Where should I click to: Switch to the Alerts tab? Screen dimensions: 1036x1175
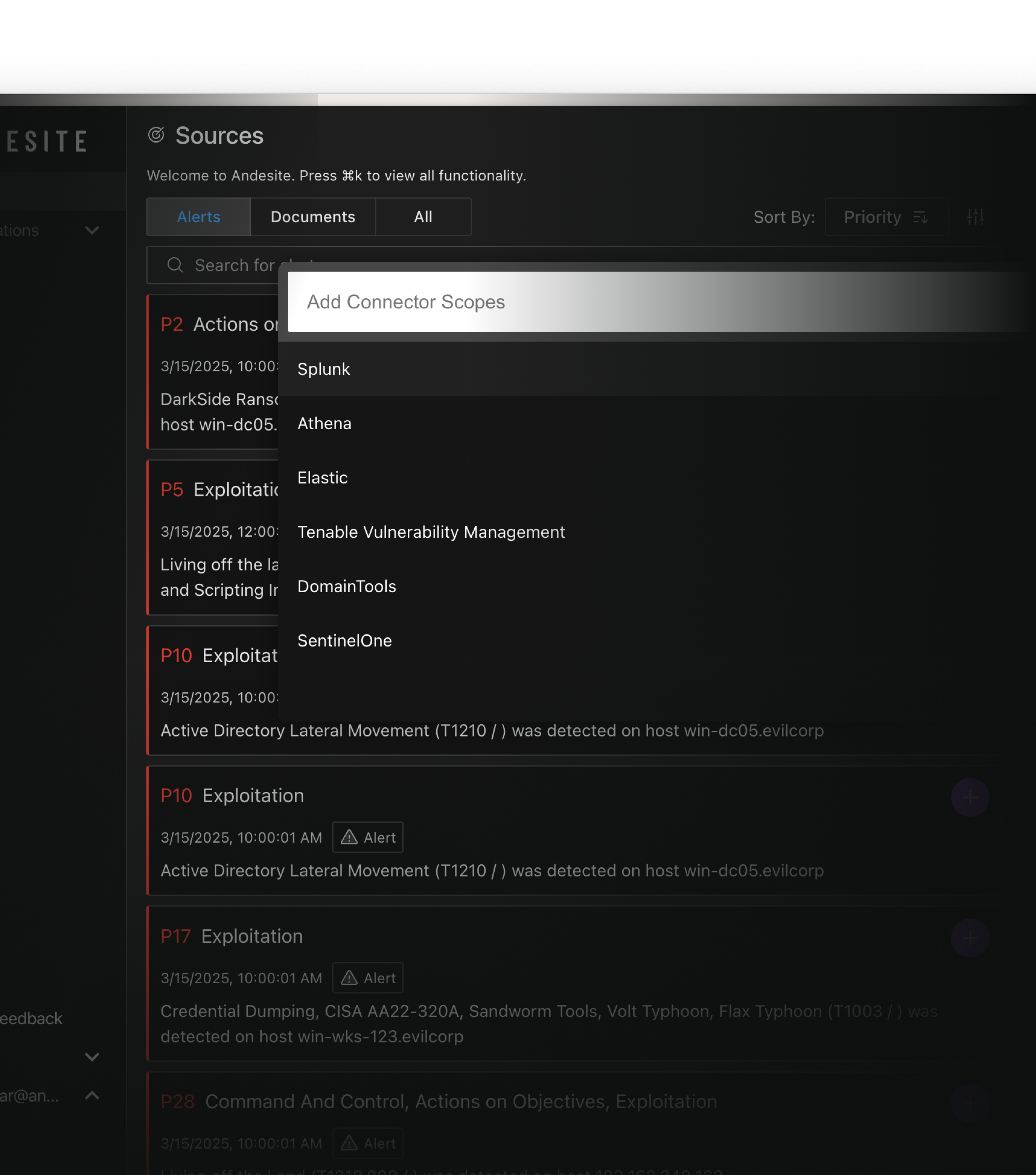coord(198,217)
